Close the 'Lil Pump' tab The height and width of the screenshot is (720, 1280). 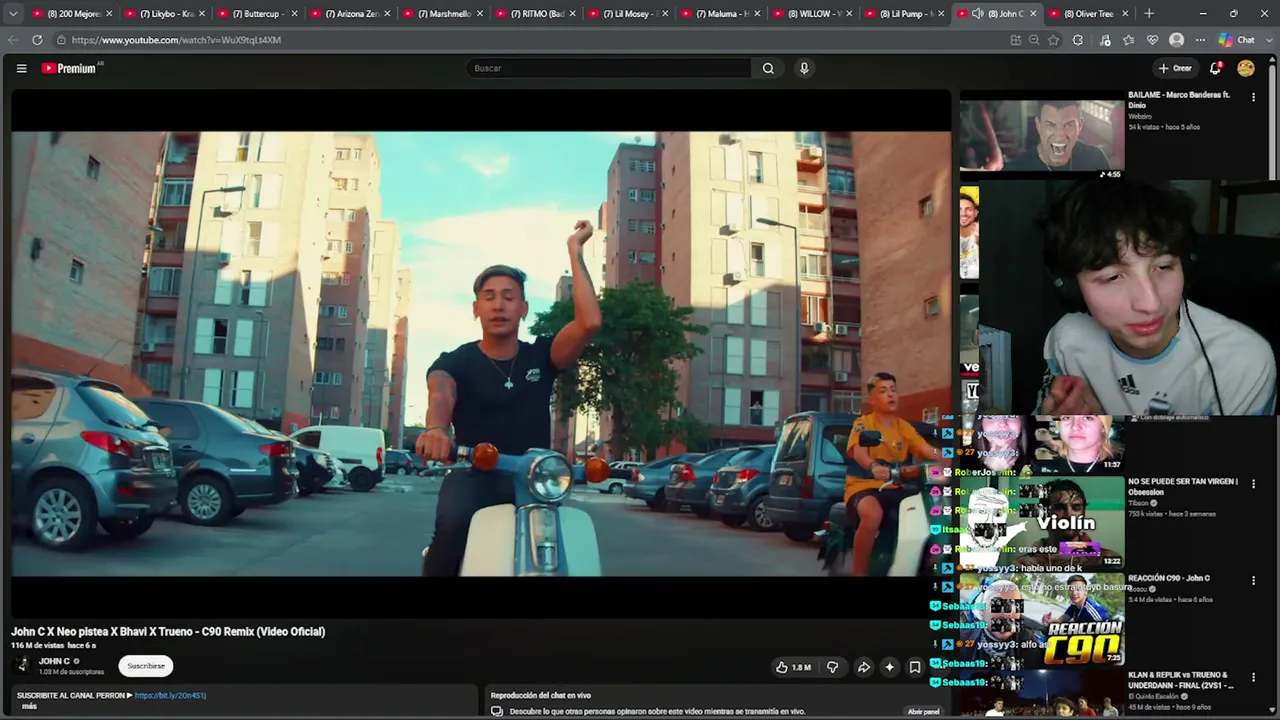pyautogui.click(x=941, y=14)
